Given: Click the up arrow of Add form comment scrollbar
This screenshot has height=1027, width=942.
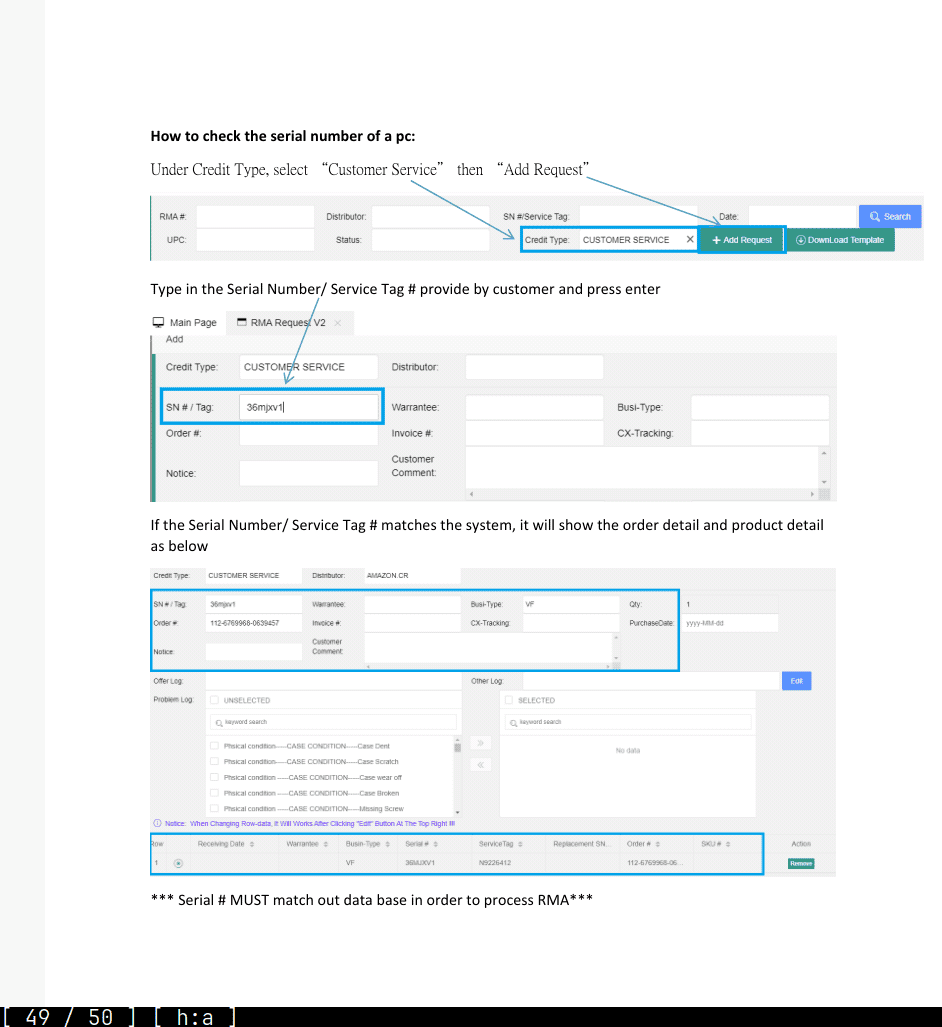Looking at the screenshot, I should pyautogui.click(x=824, y=453).
